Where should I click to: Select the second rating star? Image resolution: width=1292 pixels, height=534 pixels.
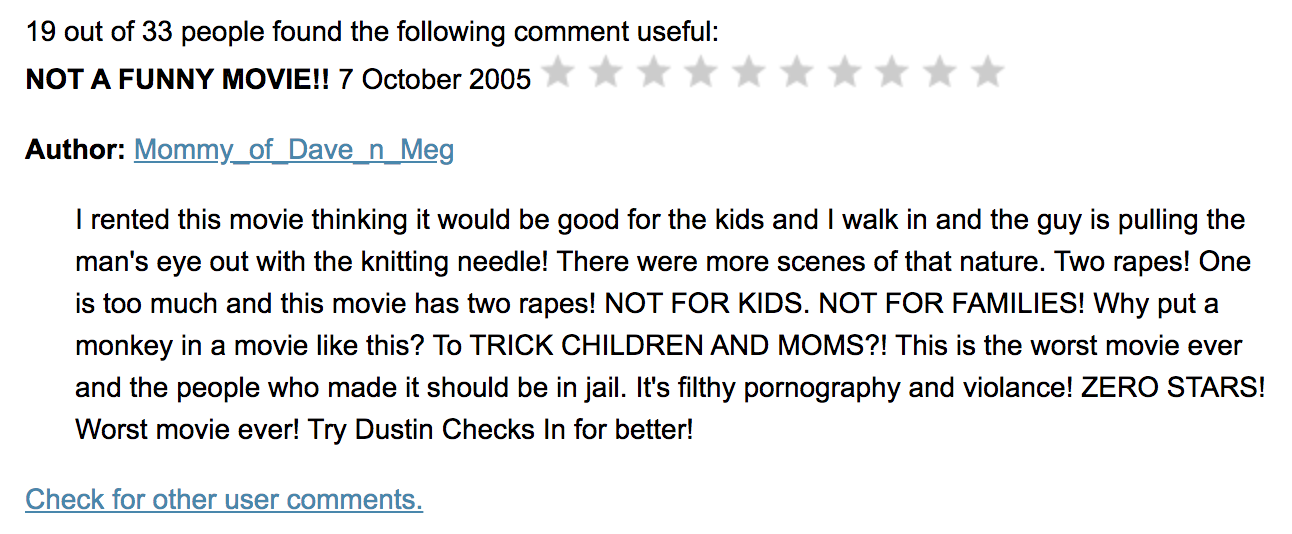point(605,72)
